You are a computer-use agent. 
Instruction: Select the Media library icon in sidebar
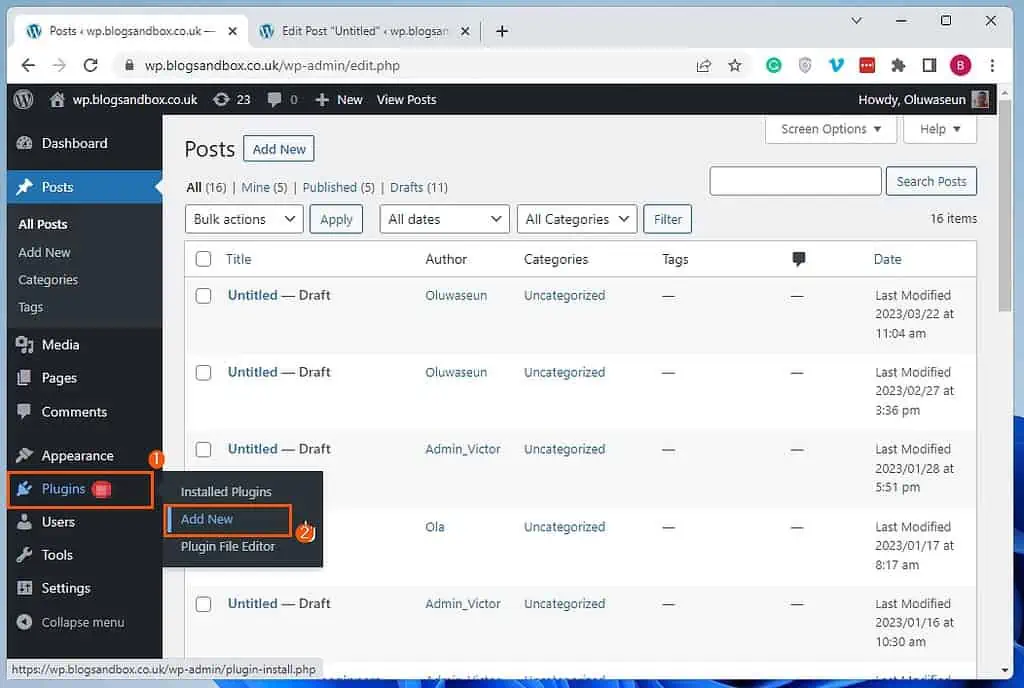pyautogui.click(x=24, y=344)
